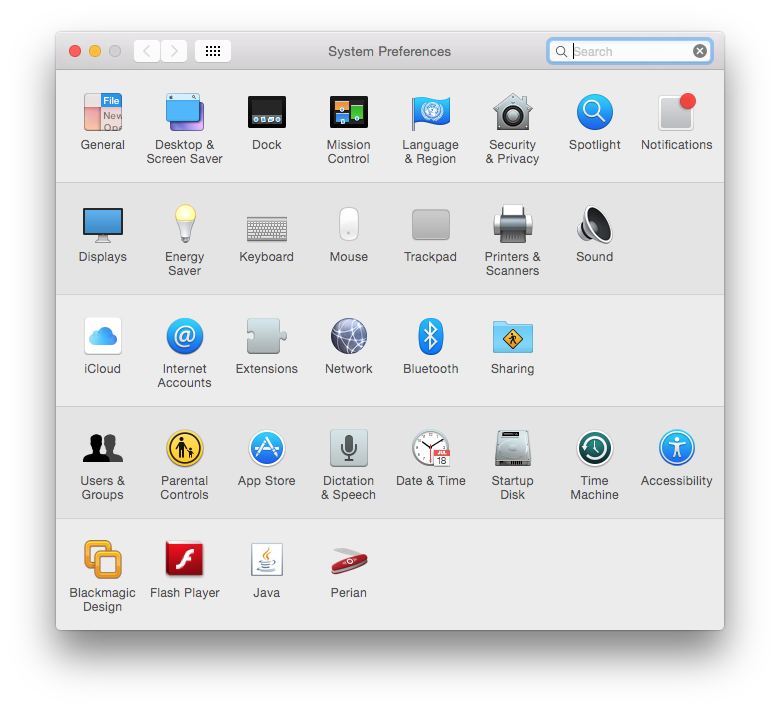The height and width of the screenshot is (710, 780).
Task: Click the Forward navigation arrow
Action: 174,51
